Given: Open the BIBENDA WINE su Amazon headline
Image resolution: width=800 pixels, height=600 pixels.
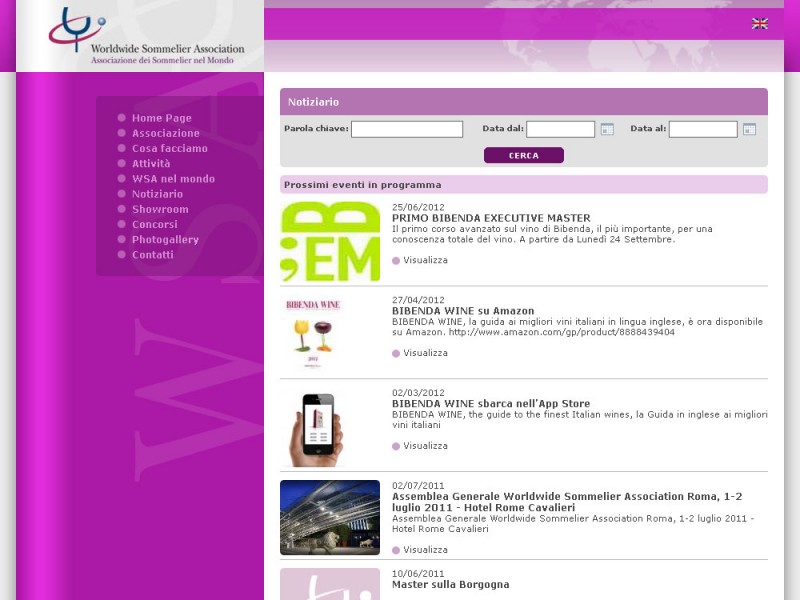Looking at the screenshot, I should click(x=463, y=311).
